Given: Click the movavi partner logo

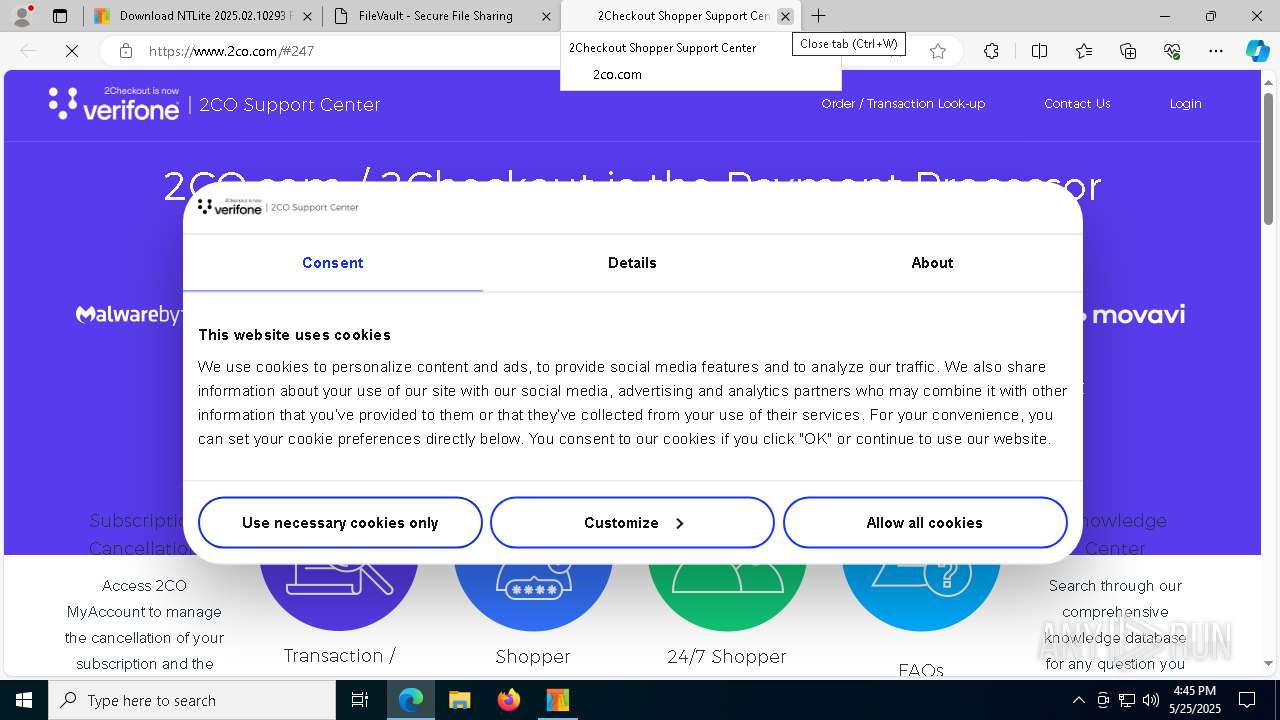Looking at the screenshot, I should tap(1133, 315).
